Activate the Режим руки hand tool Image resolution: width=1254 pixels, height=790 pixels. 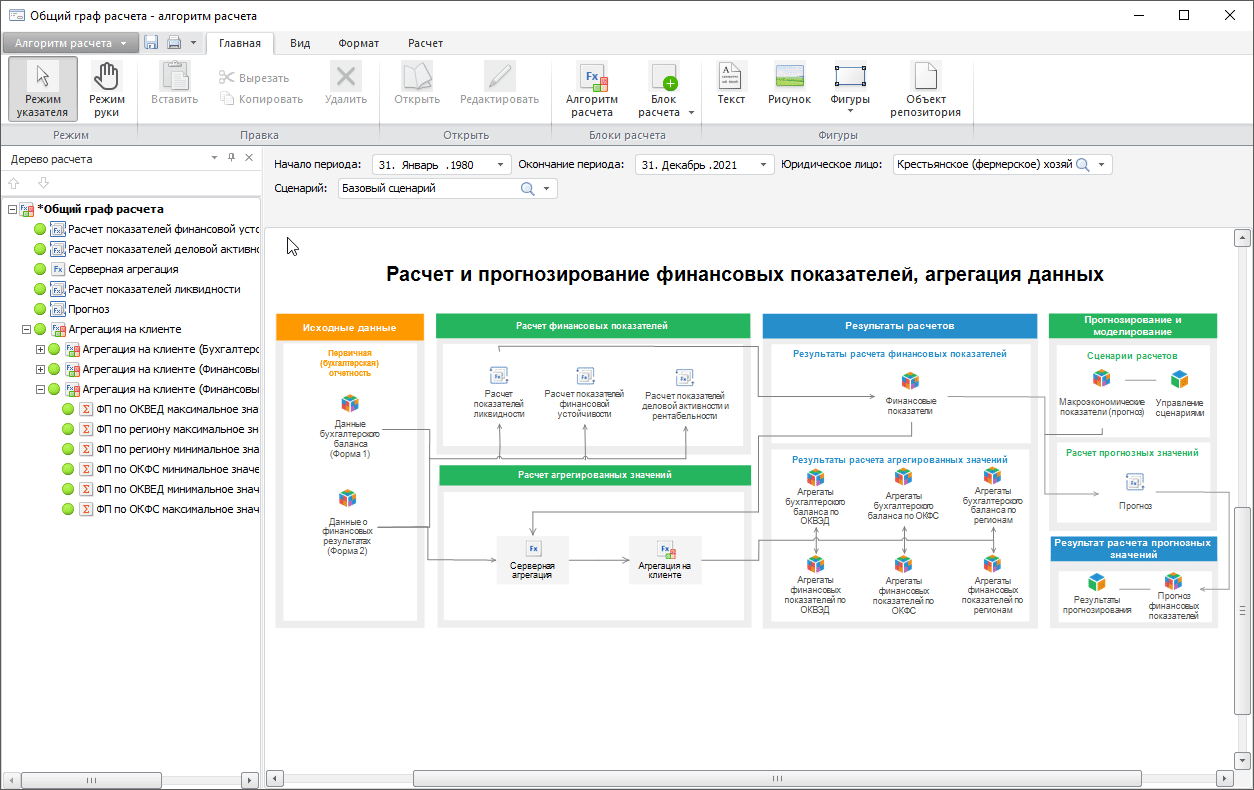[x=106, y=88]
